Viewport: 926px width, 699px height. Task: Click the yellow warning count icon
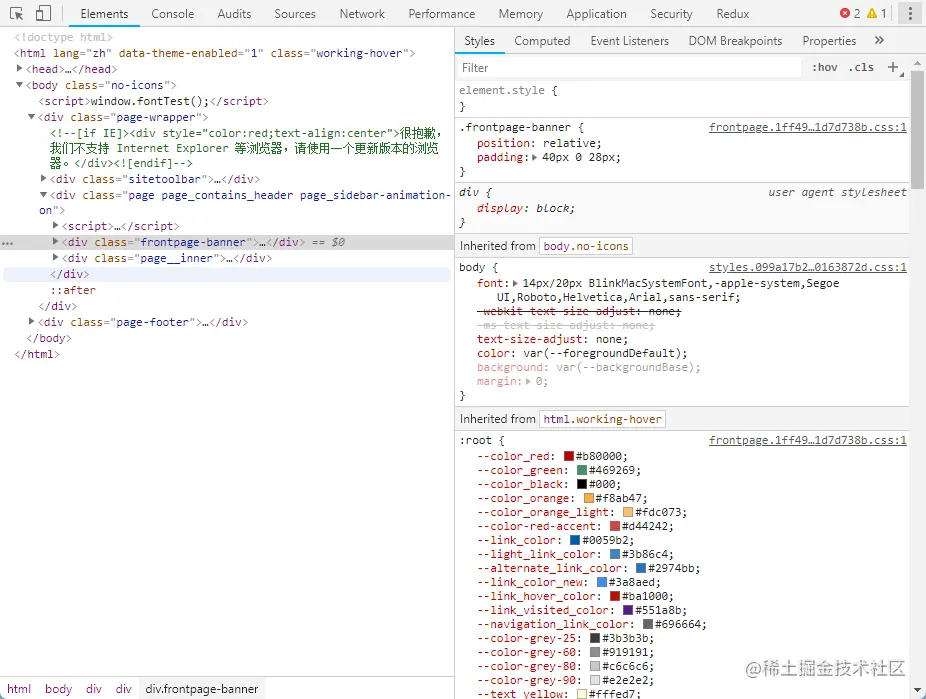pyautogui.click(x=872, y=13)
